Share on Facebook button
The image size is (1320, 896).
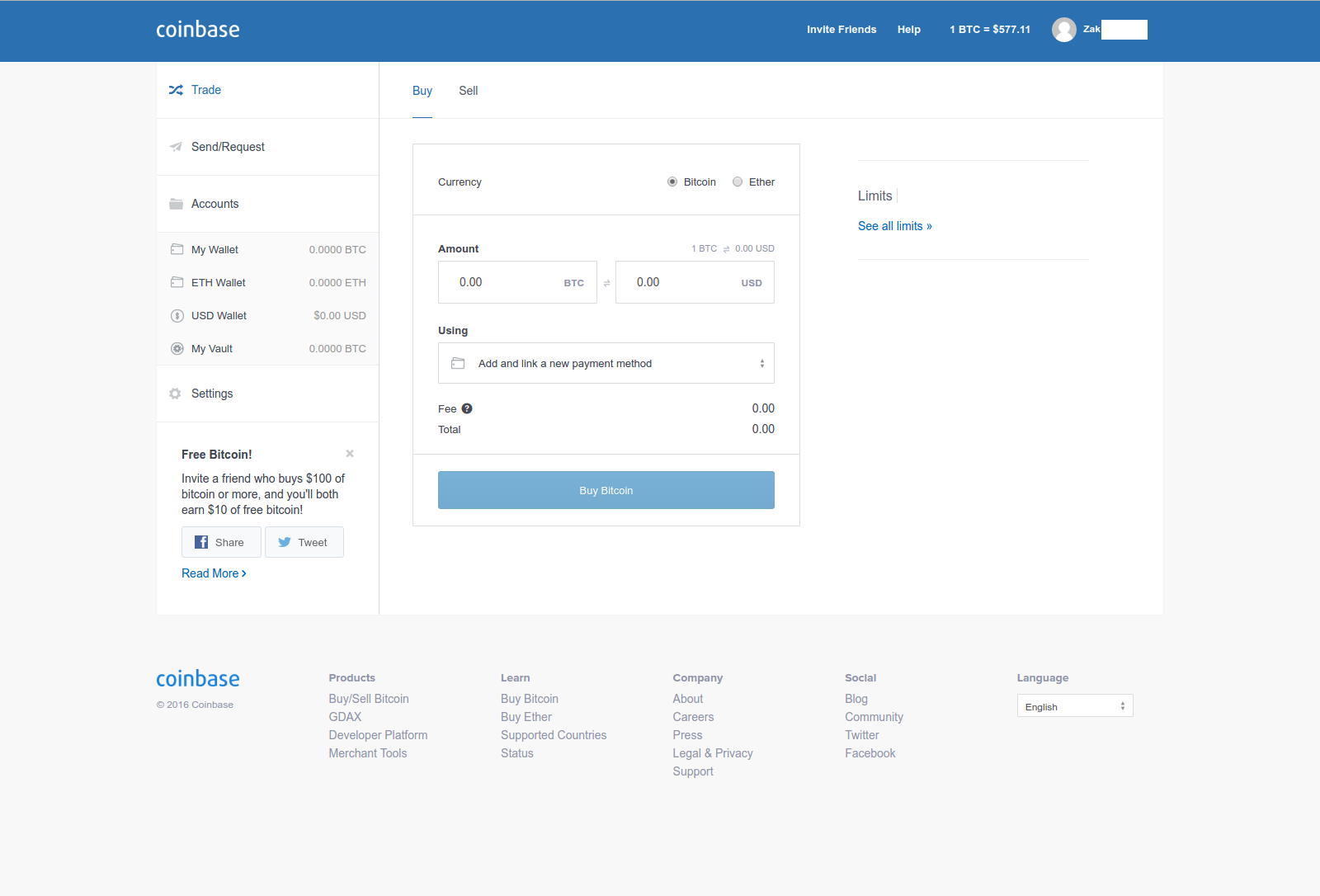(221, 542)
